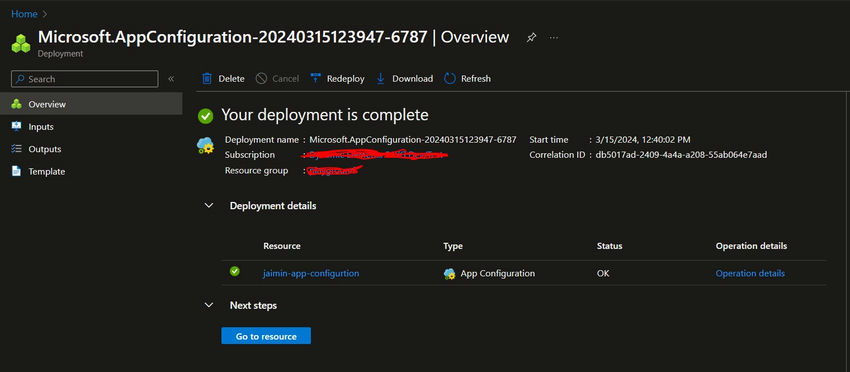The height and width of the screenshot is (372, 850).
Task: Click the Outputs list icon in the sidebar
Action: pyautogui.click(x=17, y=149)
